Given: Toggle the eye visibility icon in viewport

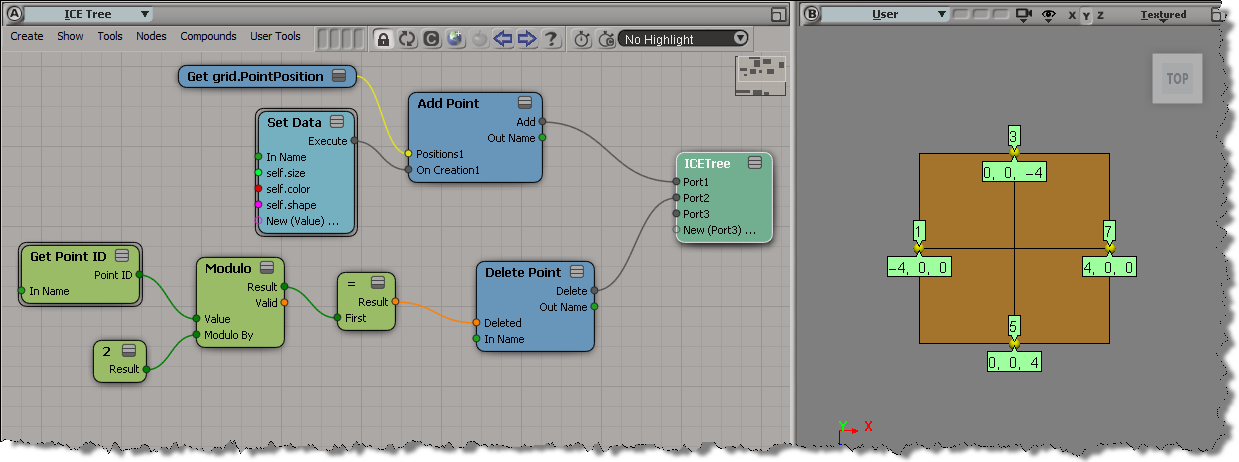Looking at the screenshot, I should click(1049, 15).
